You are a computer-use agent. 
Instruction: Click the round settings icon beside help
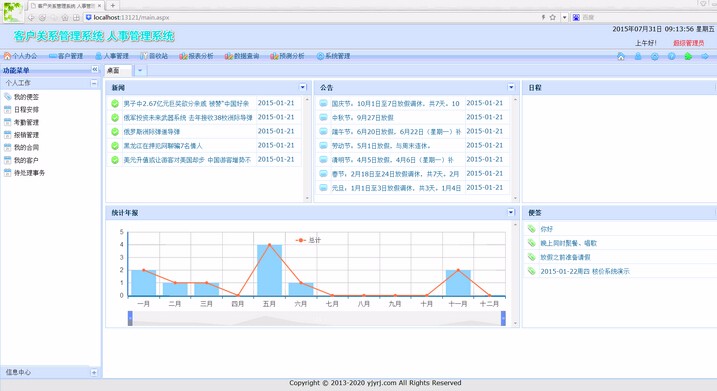click(655, 56)
